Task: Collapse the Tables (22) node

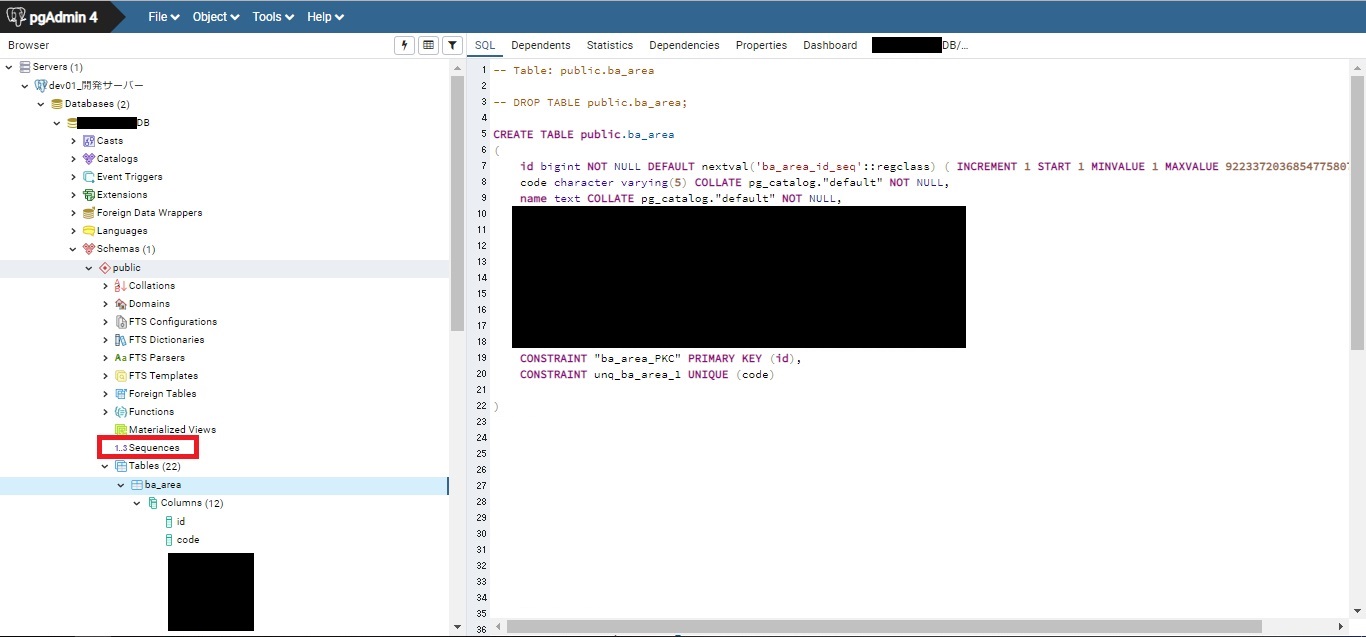Action: click(x=105, y=466)
